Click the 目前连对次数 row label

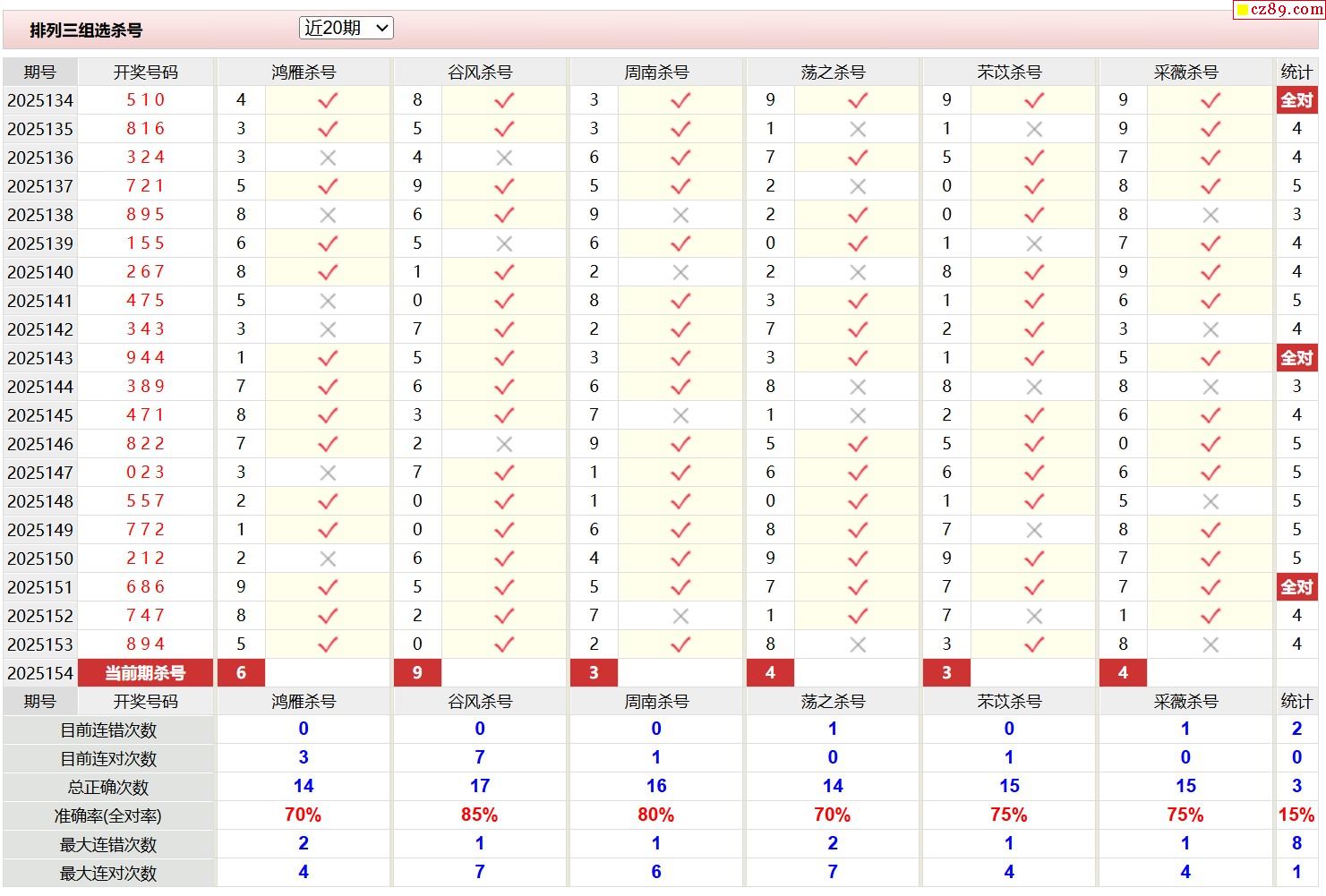point(108,759)
